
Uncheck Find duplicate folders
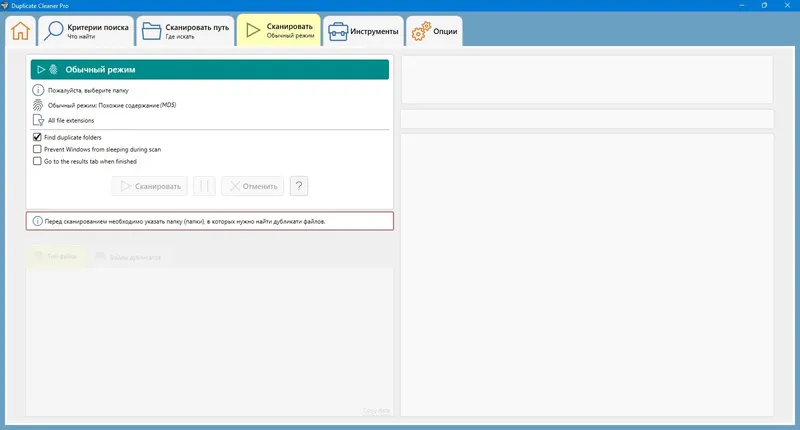37,137
